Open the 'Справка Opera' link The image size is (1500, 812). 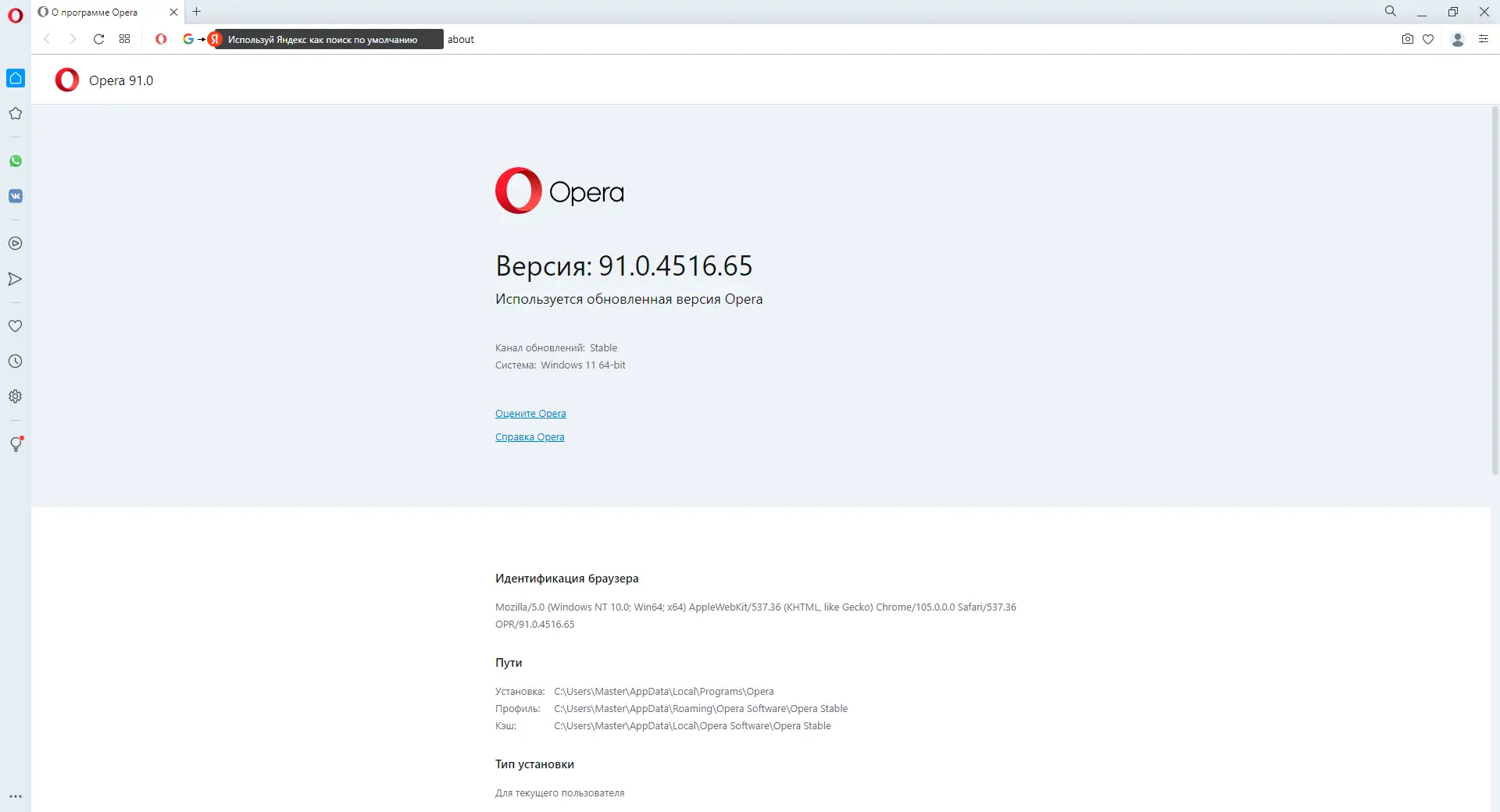click(x=530, y=437)
